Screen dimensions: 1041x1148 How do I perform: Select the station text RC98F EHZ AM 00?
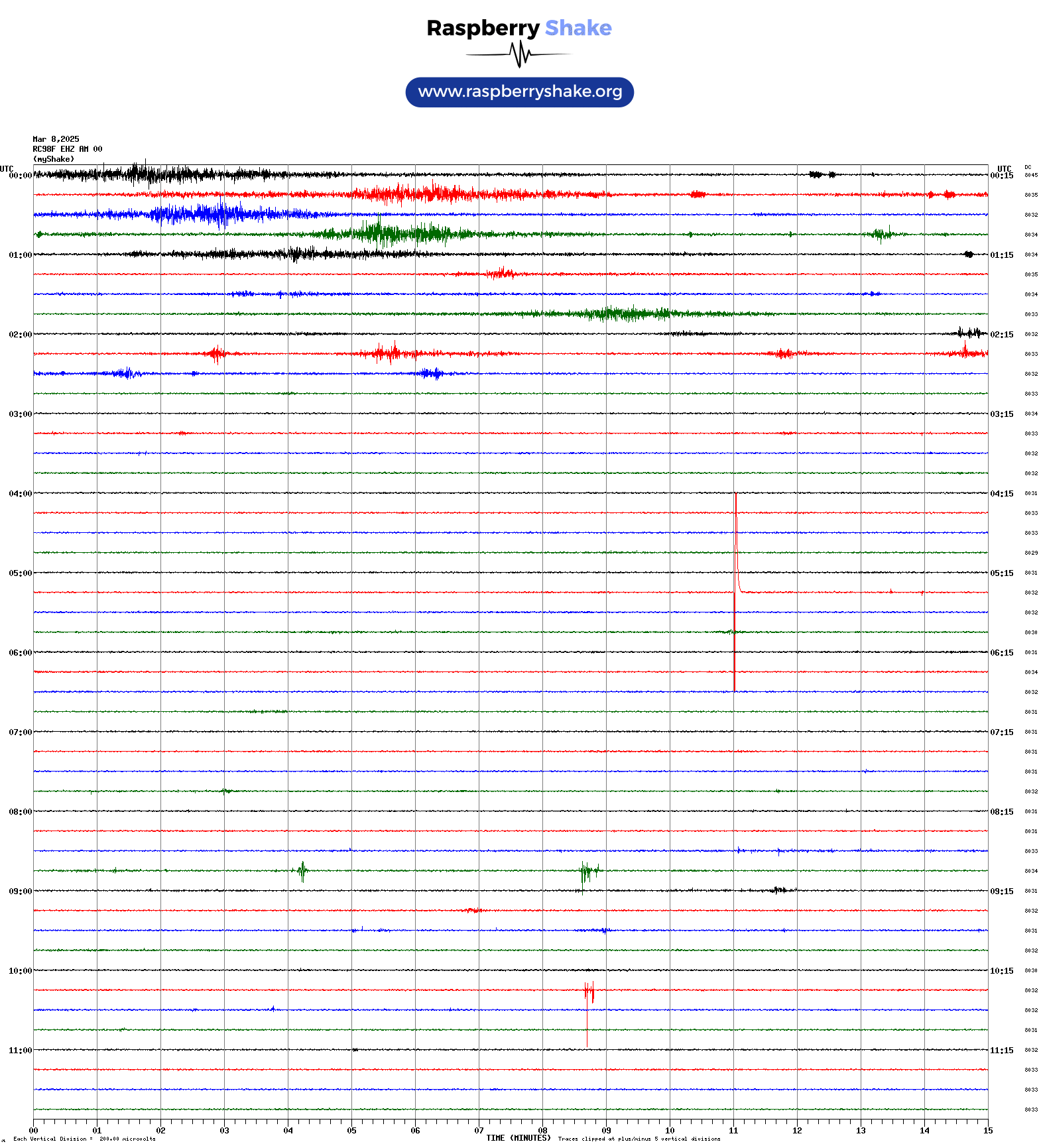pyautogui.click(x=68, y=149)
